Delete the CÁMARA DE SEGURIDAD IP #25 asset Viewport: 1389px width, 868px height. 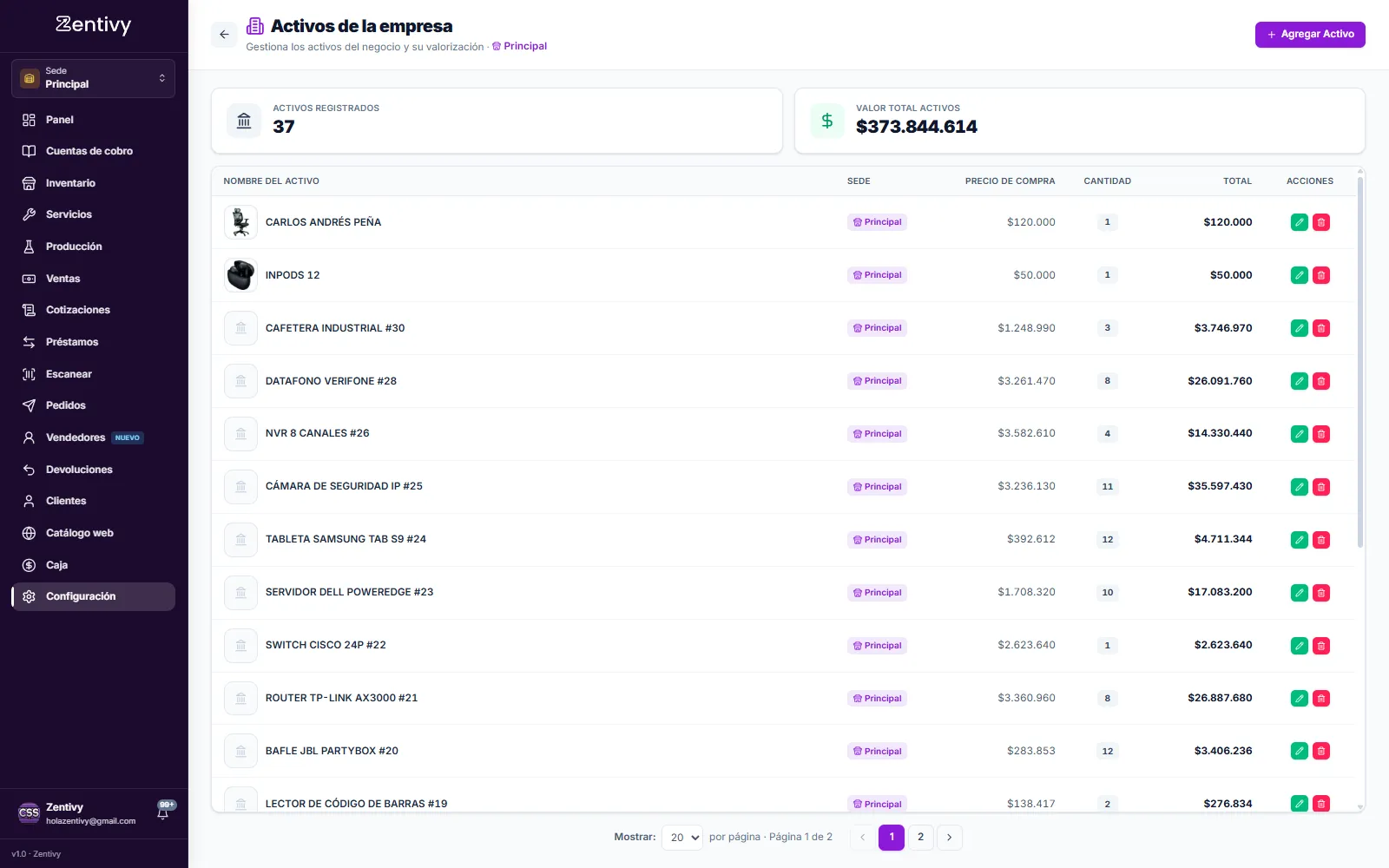1321,487
